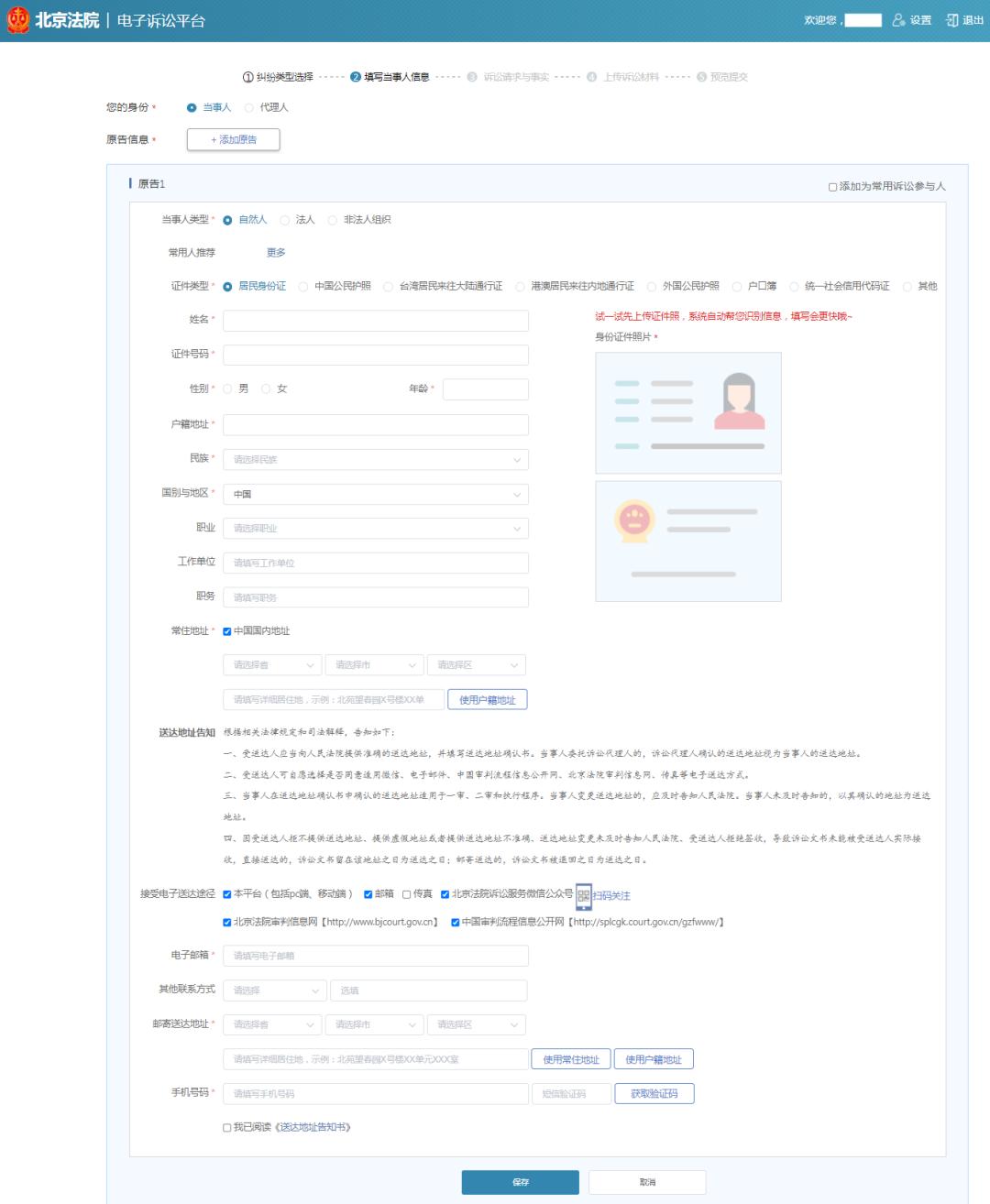Open 邮寄送达地址 district dropdown
The width and height of the screenshot is (990, 1204).
[477, 1024]
